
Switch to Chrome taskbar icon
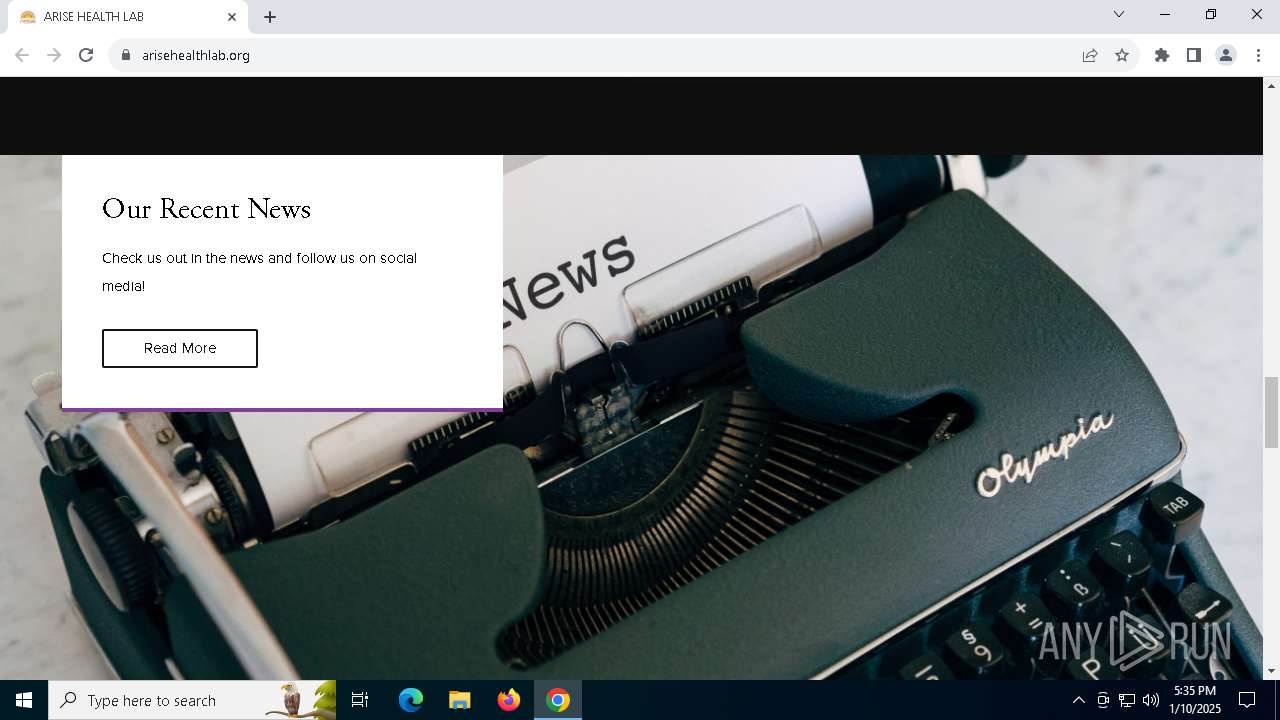558,700
